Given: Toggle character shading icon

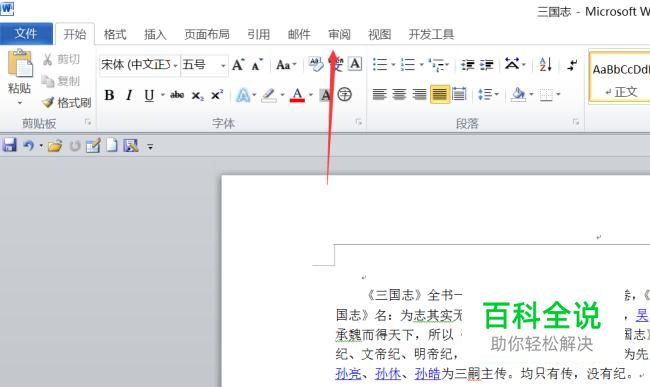Looking at the screenshot, I should 326,95.
